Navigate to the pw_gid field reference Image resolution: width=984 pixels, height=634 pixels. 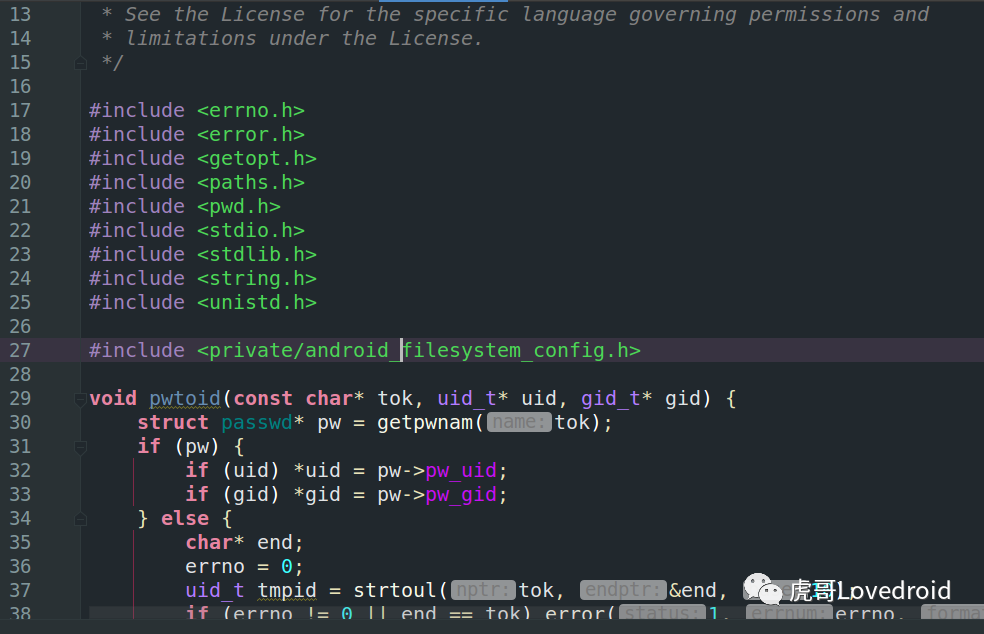pos(462,494)
